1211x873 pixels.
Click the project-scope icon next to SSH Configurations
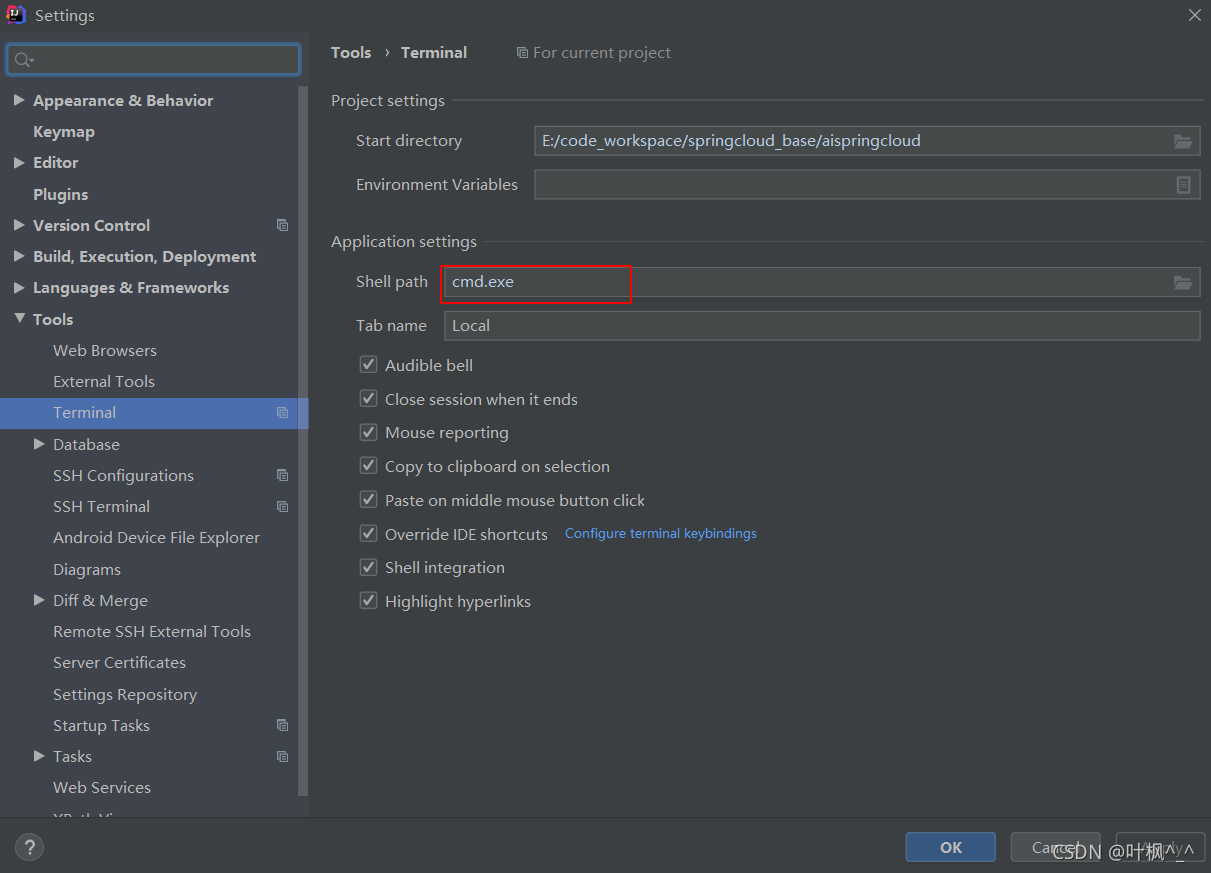(282, 476)
